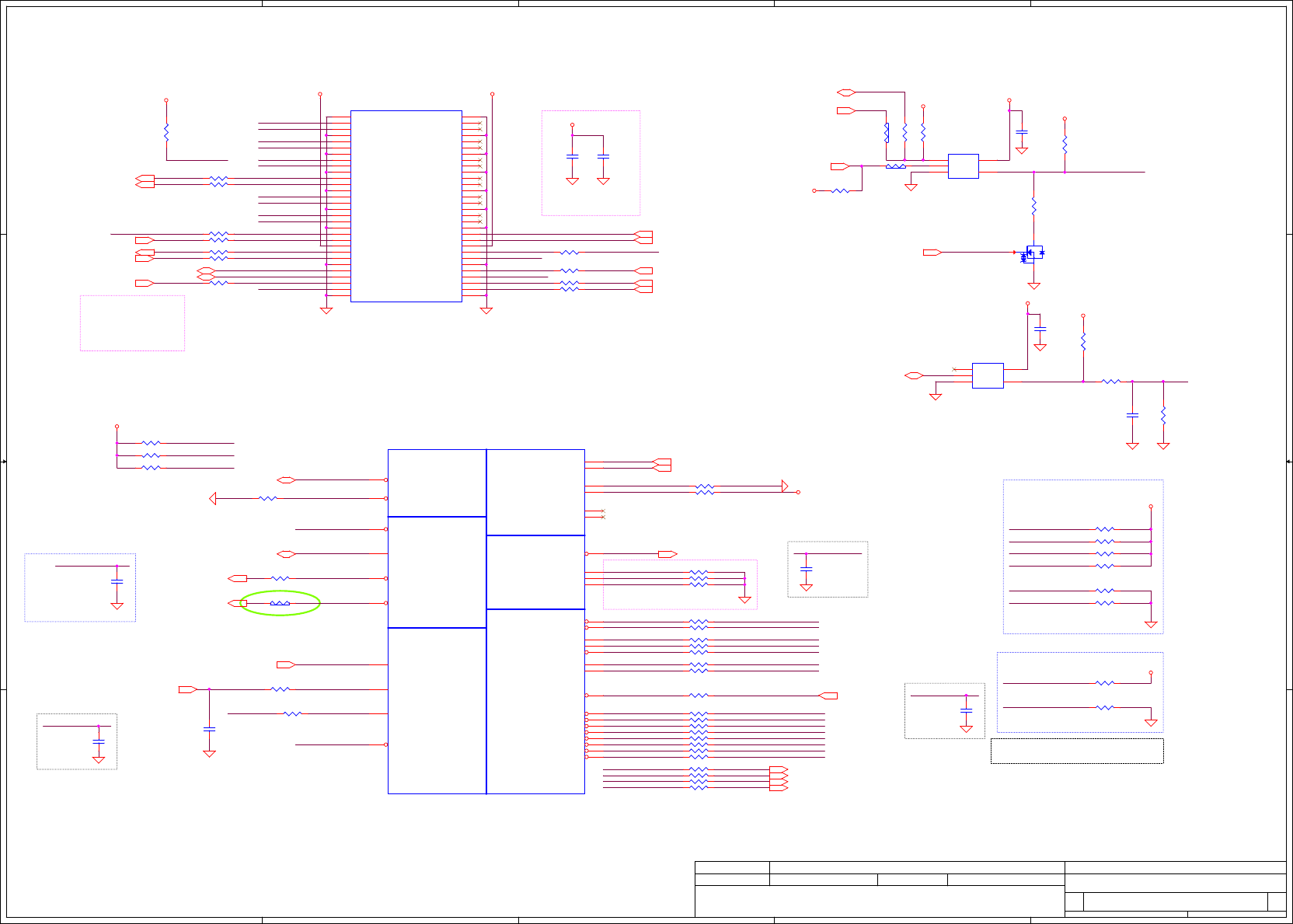Select the vertical pull-up resistor at the top-left corner
This screenshot has height=924, width=1293.
[x=166, y=132]
